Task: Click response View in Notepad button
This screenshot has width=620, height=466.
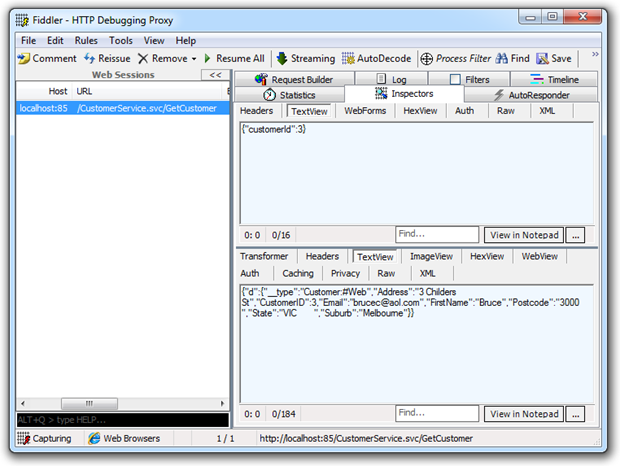Action: [524, 414]
